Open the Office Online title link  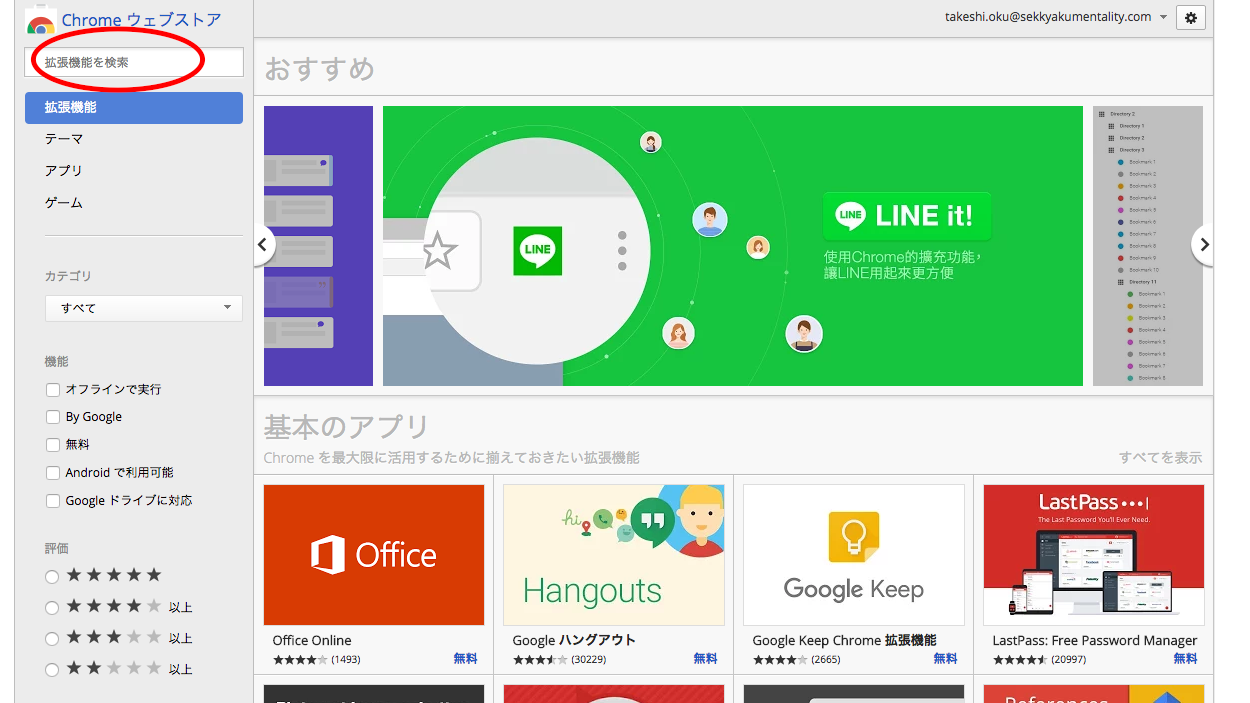[312, 641]
